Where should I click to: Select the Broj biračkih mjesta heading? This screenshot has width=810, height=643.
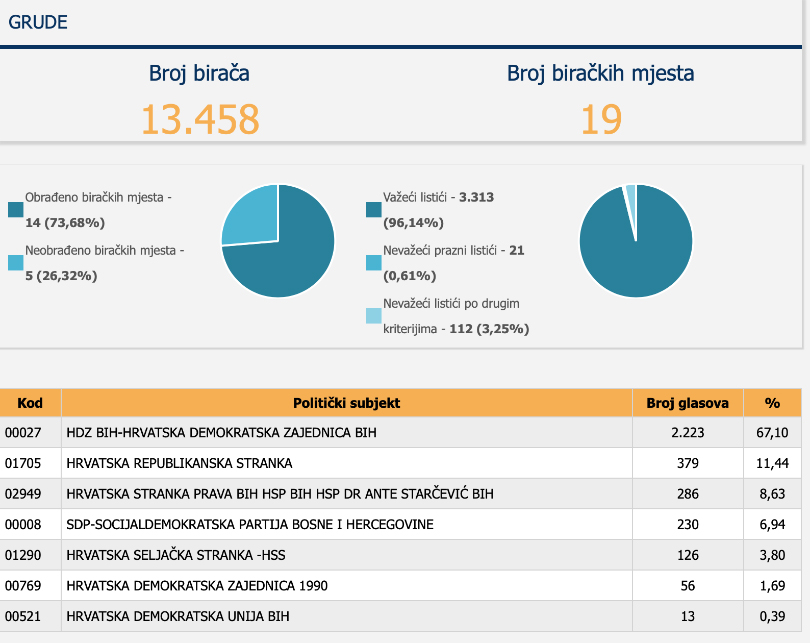coord(600,73)
